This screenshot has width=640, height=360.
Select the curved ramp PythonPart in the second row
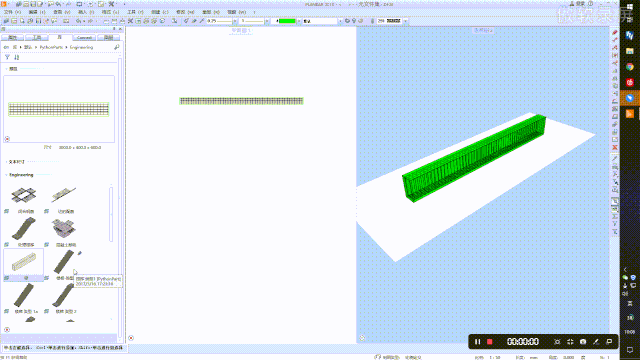[x=24, y=229]
